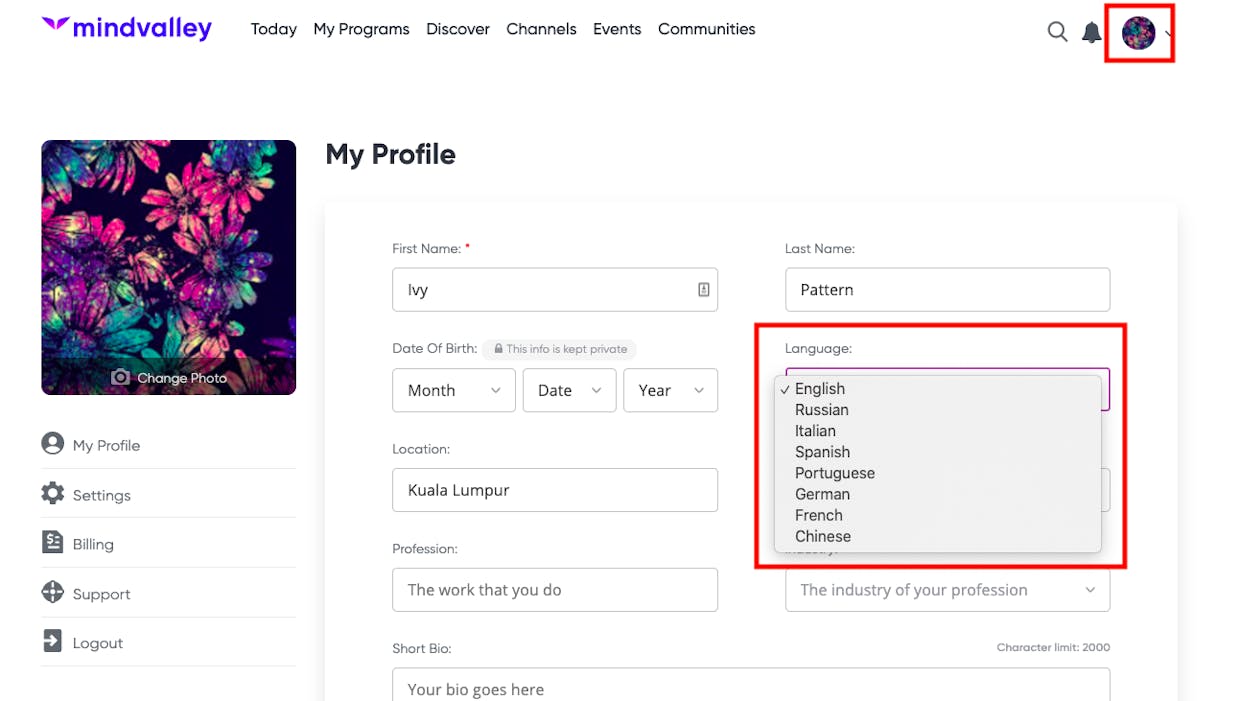Click the Location field with Kuala Lumpur
This screenshot has width=1240, height=701.
point(555,490)
